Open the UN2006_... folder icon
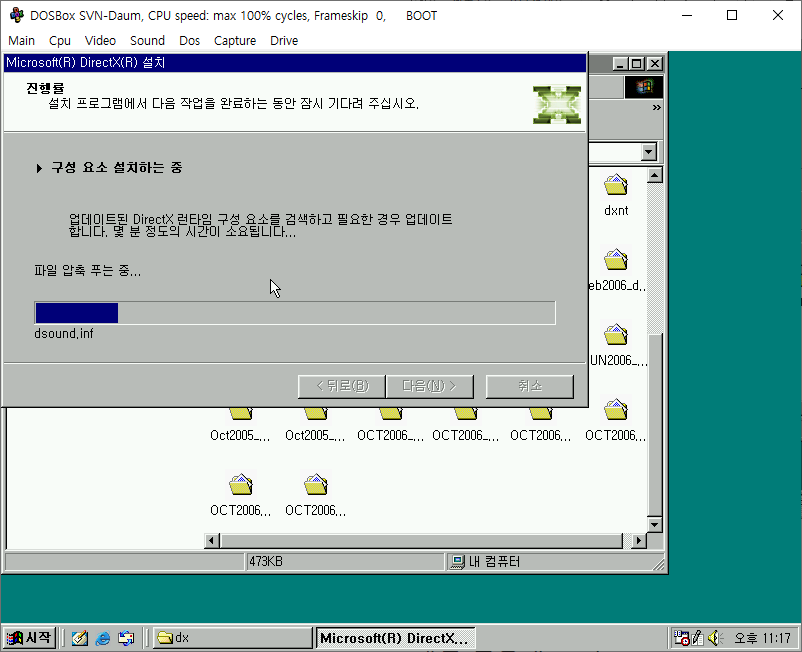The image size is (802, 652). point(616,335)
